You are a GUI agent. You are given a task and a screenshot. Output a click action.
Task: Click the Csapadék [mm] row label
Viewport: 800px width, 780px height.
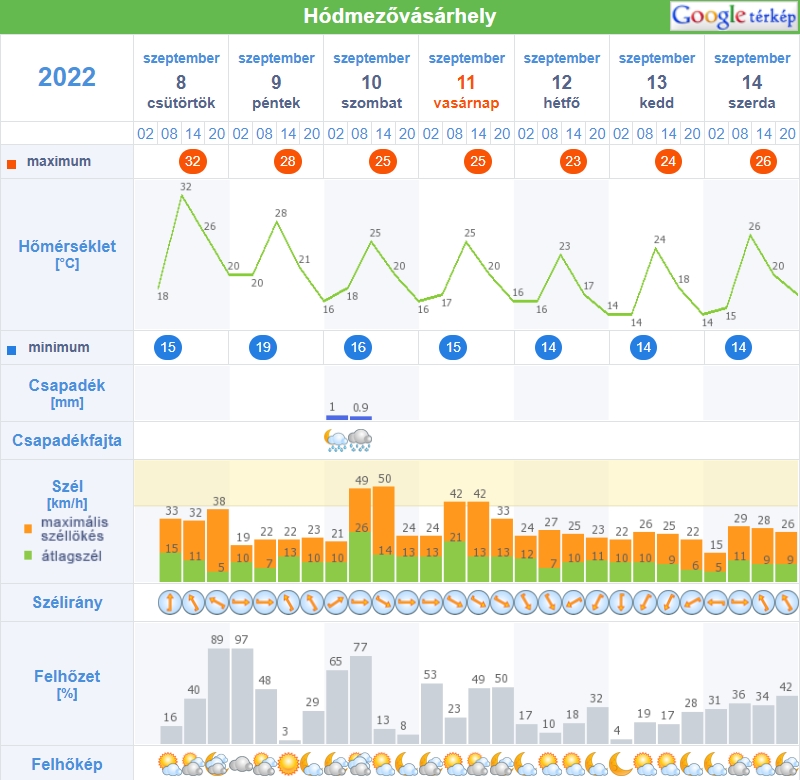(x=67, y=393)
